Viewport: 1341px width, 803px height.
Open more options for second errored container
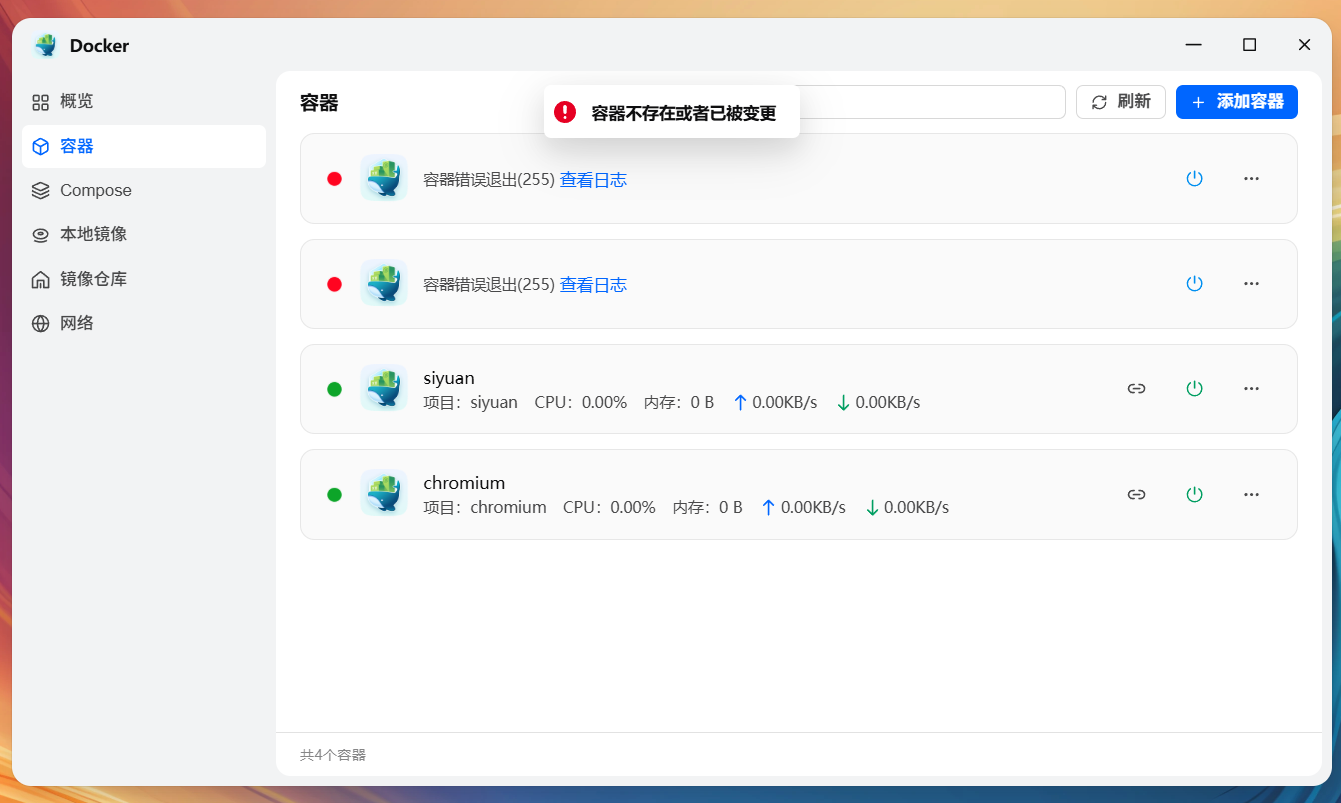click(x=1251, y=284)
